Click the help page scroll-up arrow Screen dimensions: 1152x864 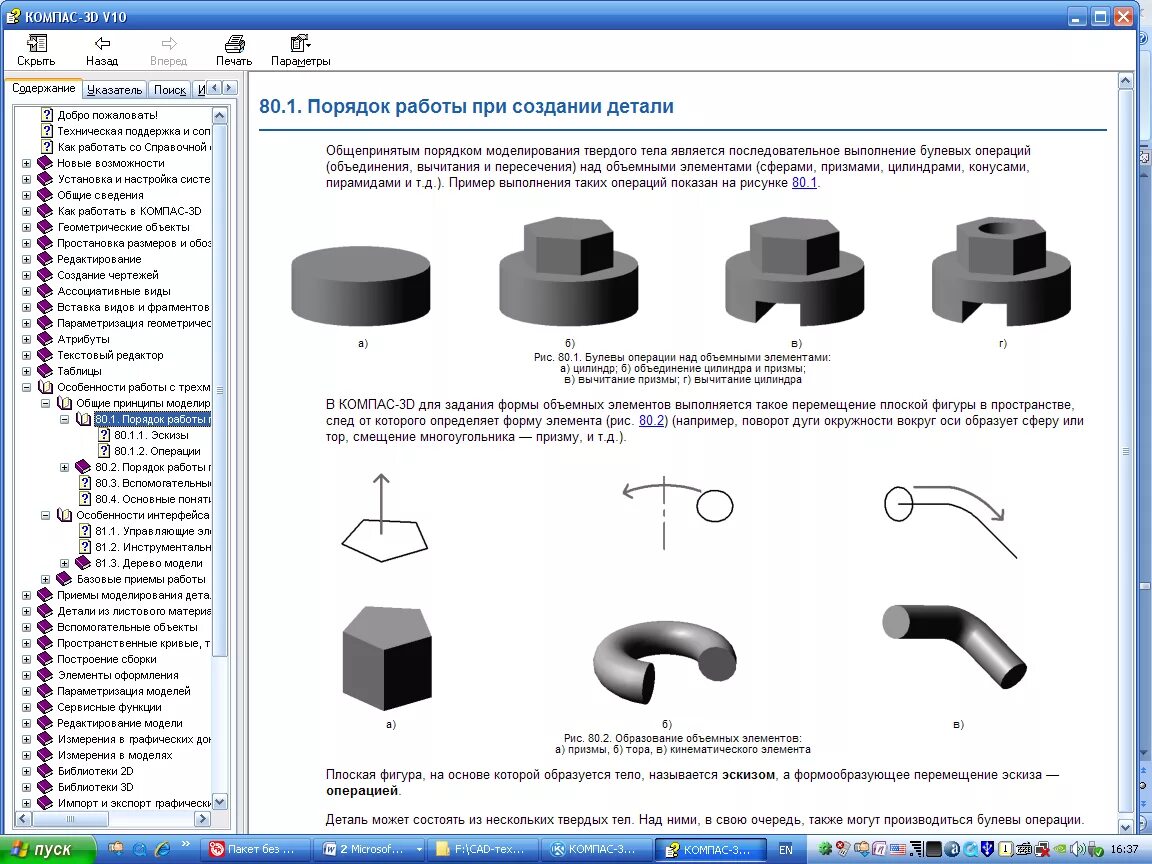(x=1126, y=80)
